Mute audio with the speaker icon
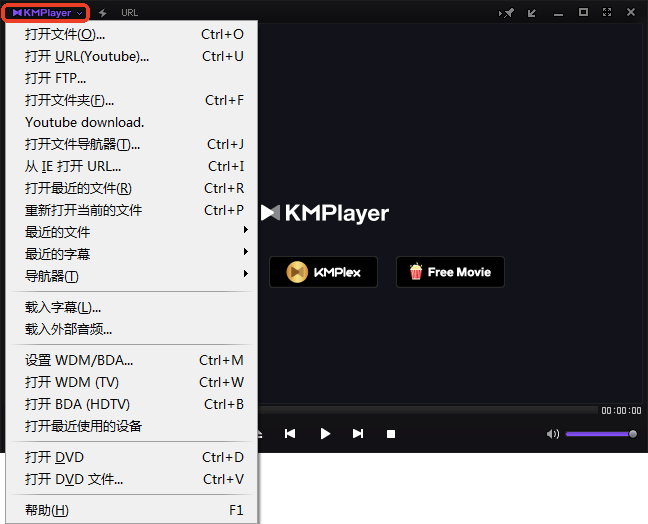 (x=552, y=434)
